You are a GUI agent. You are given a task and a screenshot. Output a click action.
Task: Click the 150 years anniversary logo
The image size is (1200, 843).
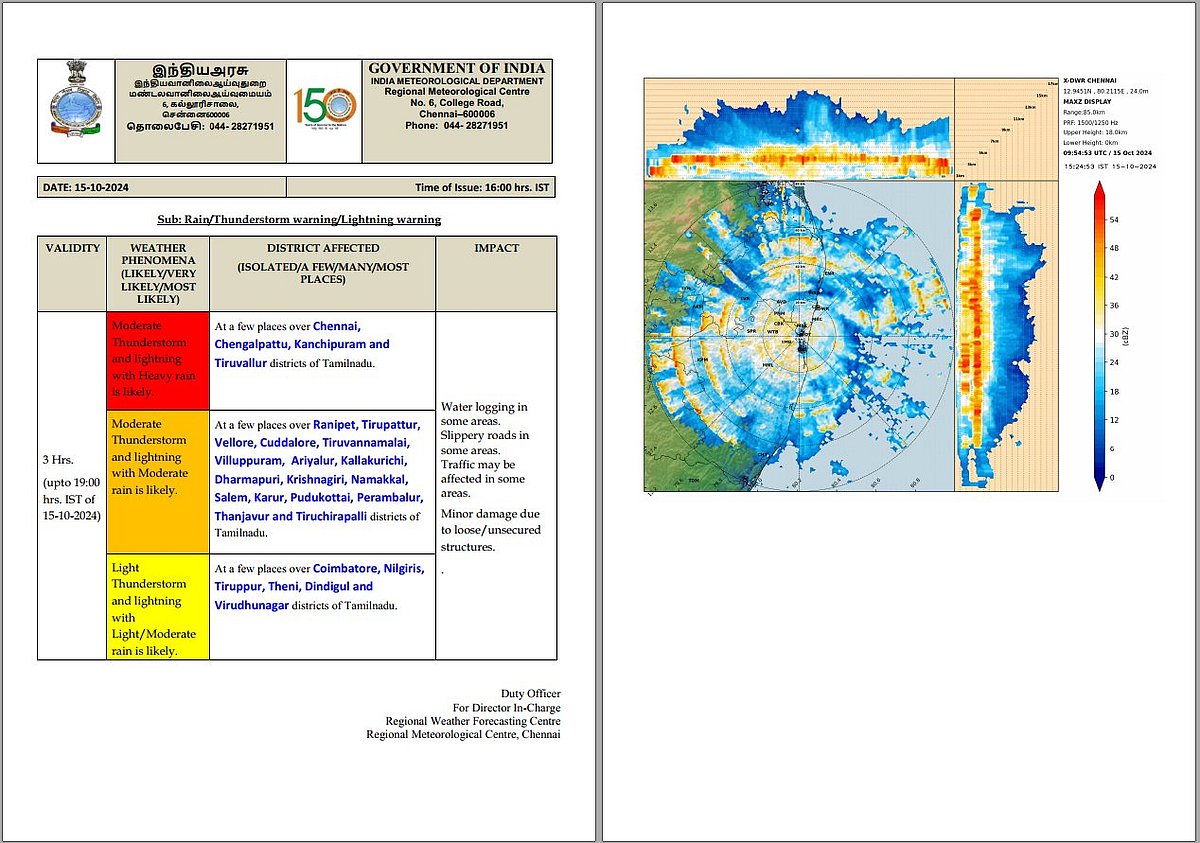(324, 110)
